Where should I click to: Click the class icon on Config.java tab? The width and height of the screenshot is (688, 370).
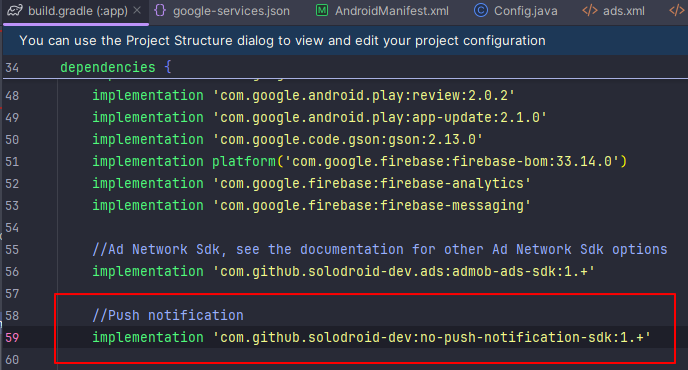[481, 11]
